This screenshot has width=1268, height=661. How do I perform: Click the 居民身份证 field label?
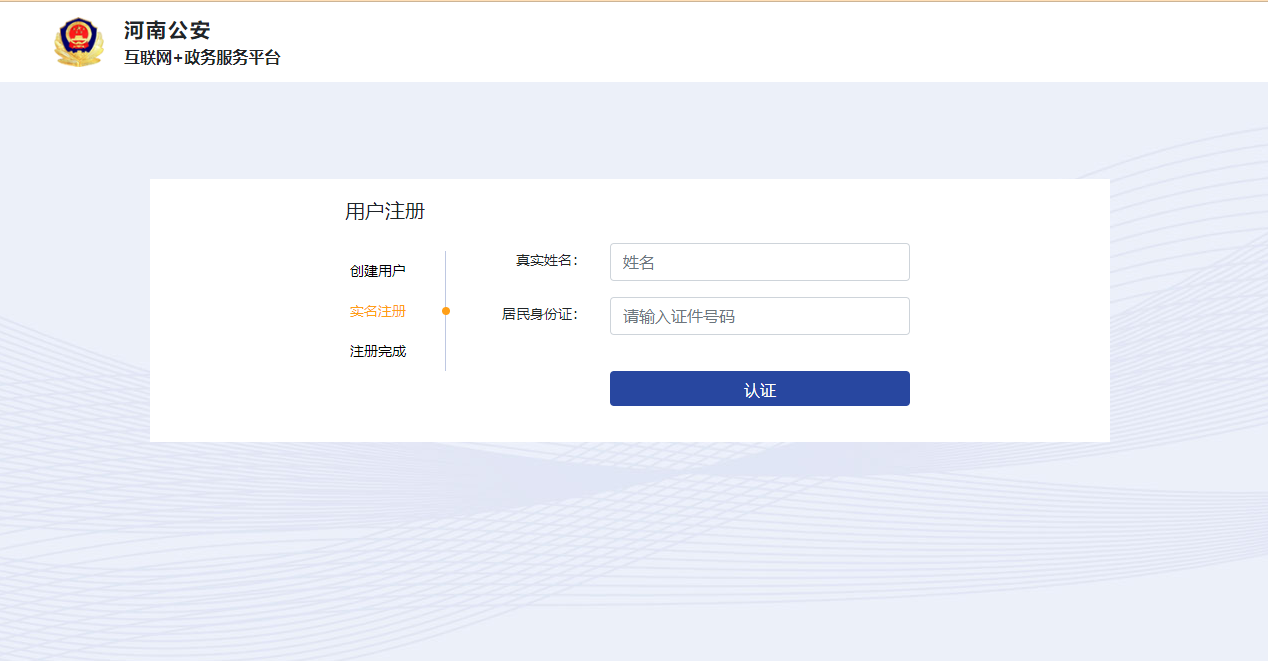coord(539,314)
